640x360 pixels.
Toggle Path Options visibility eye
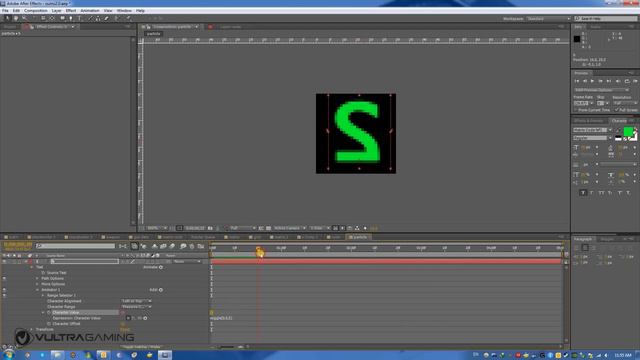(4, 278)
